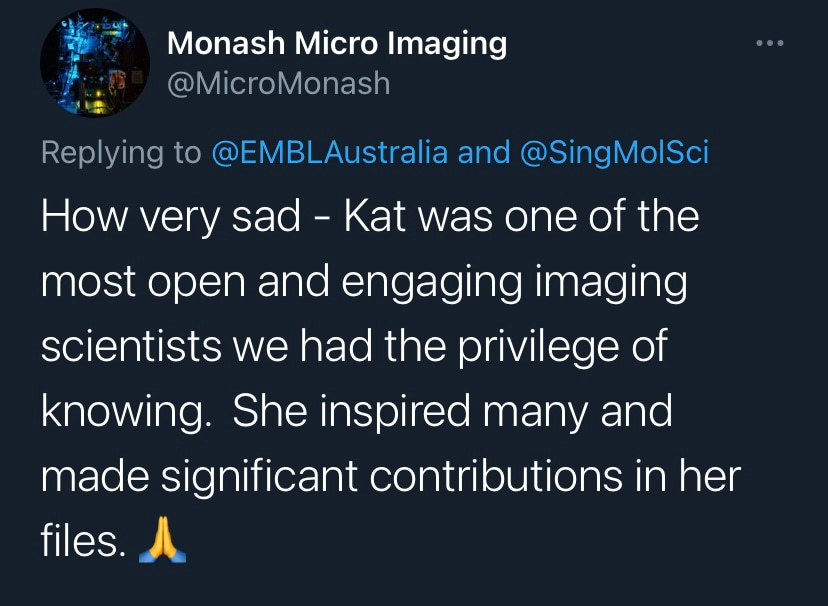Click the @MicroMonash handle
Screen dimensions: 828x606
[278, 82]
